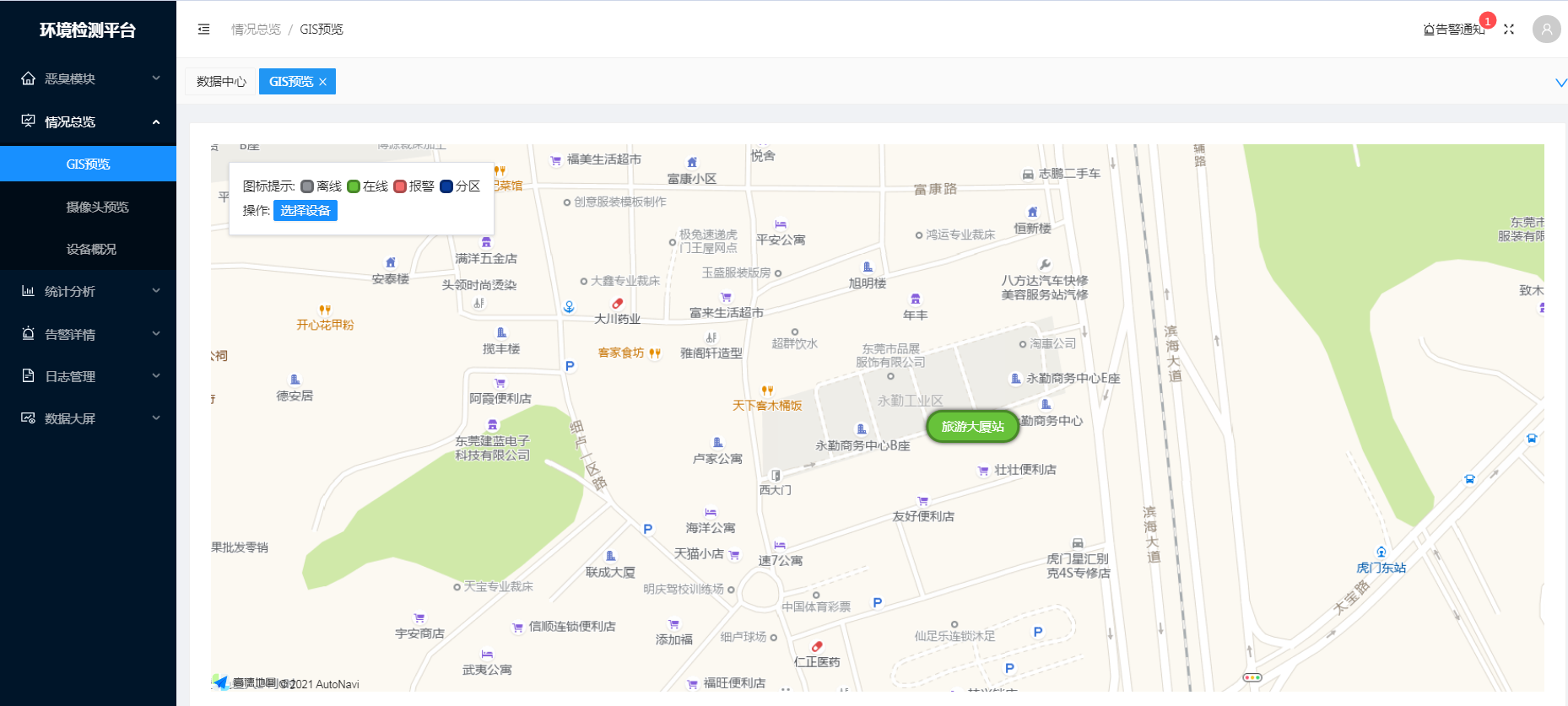Click the dark blue 分区 legend swatch

click(x=446, y=186)
